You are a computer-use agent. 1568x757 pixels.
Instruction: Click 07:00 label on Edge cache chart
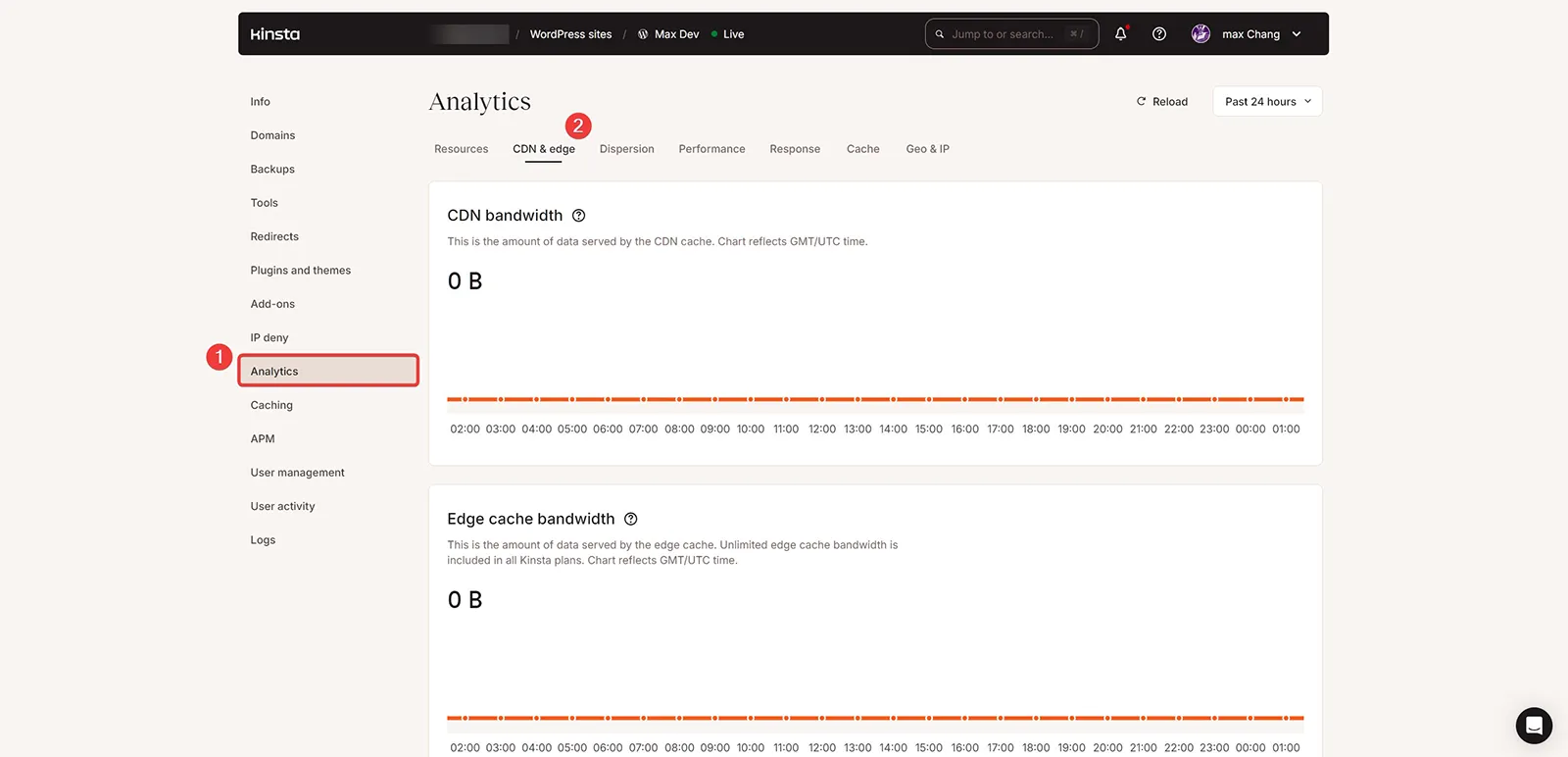(x=643, y=748)
